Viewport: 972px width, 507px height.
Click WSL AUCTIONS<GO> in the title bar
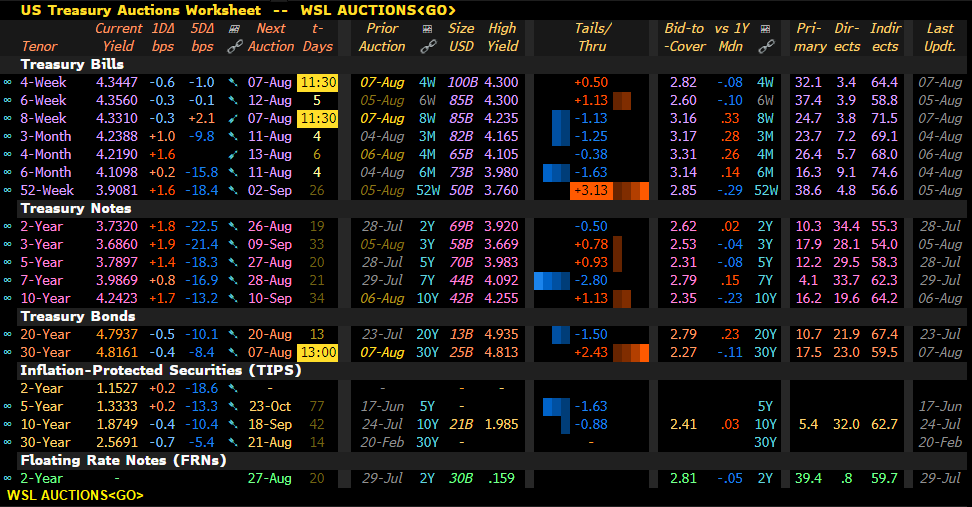point(378,11)
